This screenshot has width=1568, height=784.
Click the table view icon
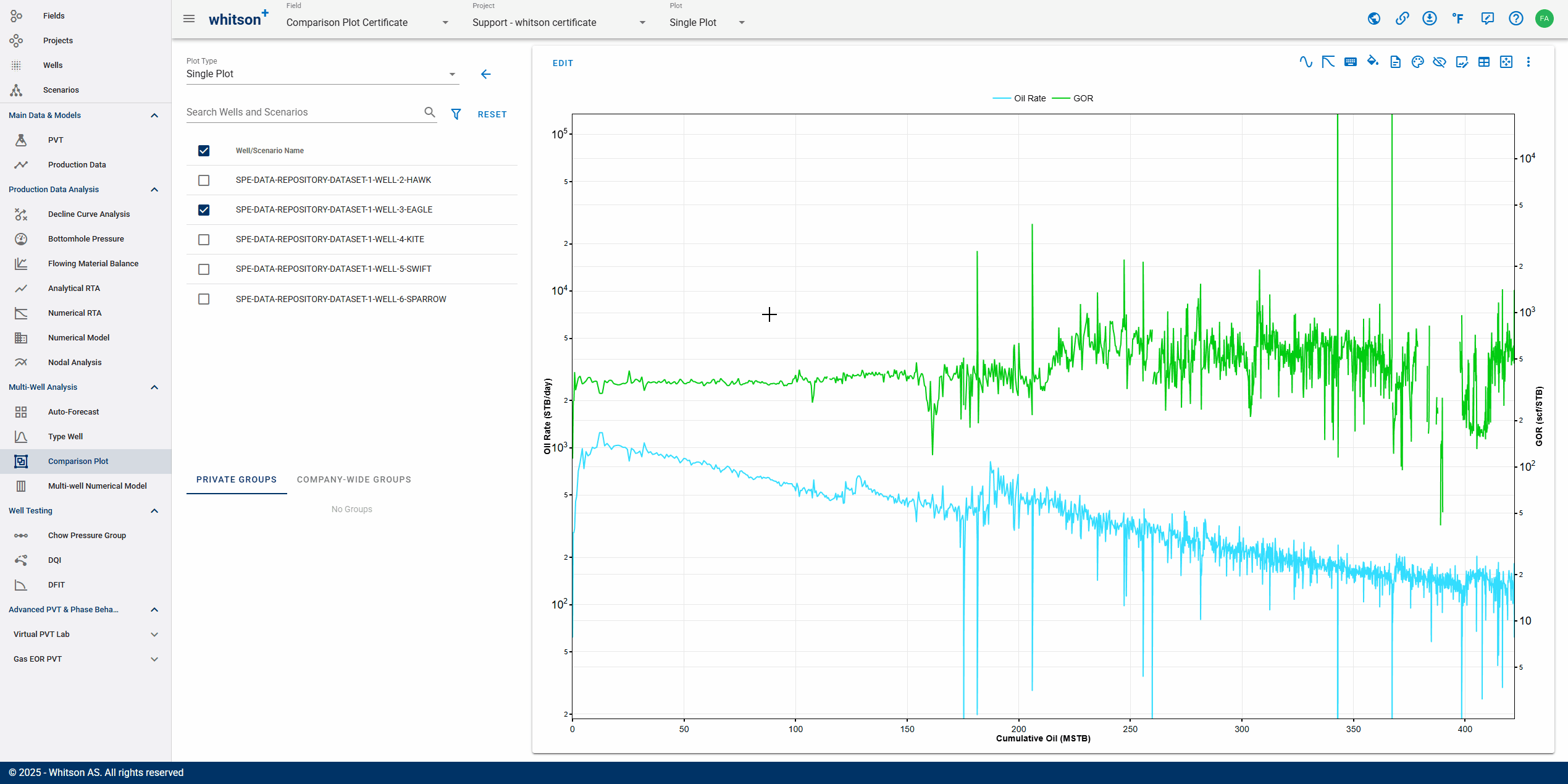1484,62
